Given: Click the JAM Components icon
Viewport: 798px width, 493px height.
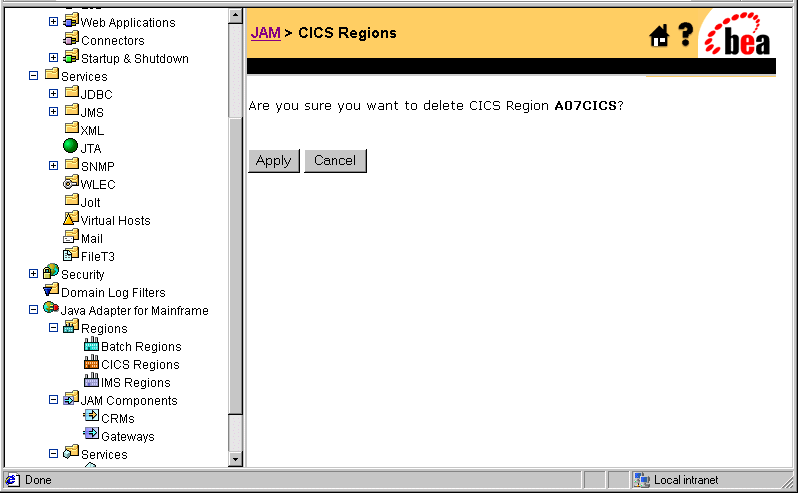Looking at the screenshot, I should coord(71,397).
